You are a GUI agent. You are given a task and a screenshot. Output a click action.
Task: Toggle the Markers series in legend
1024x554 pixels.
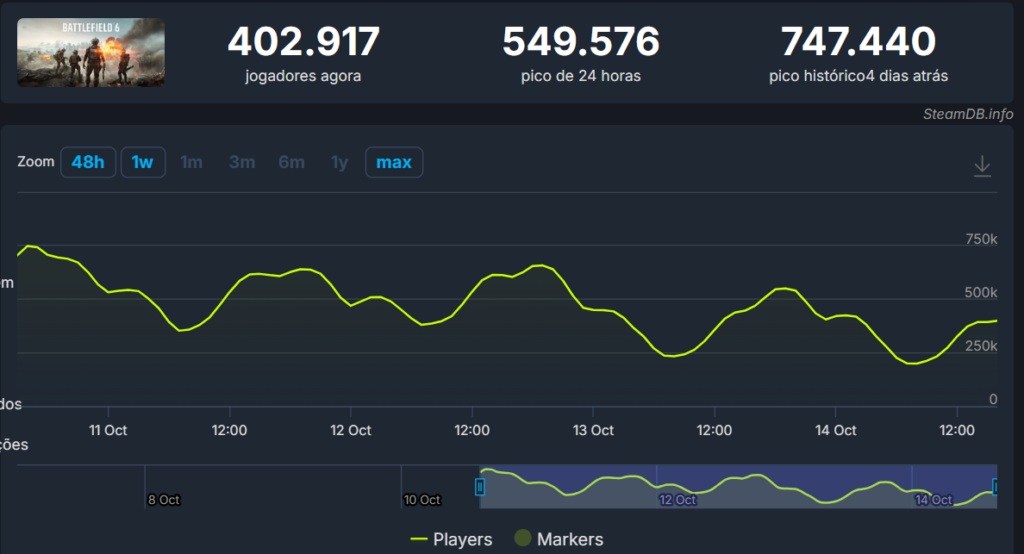(x=570, y=540)
